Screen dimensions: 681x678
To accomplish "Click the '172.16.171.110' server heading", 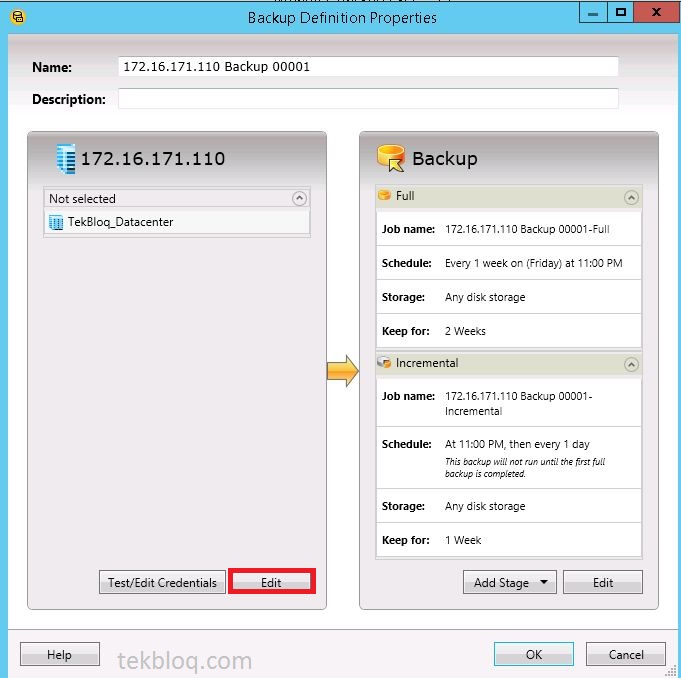I will point(153,159).
